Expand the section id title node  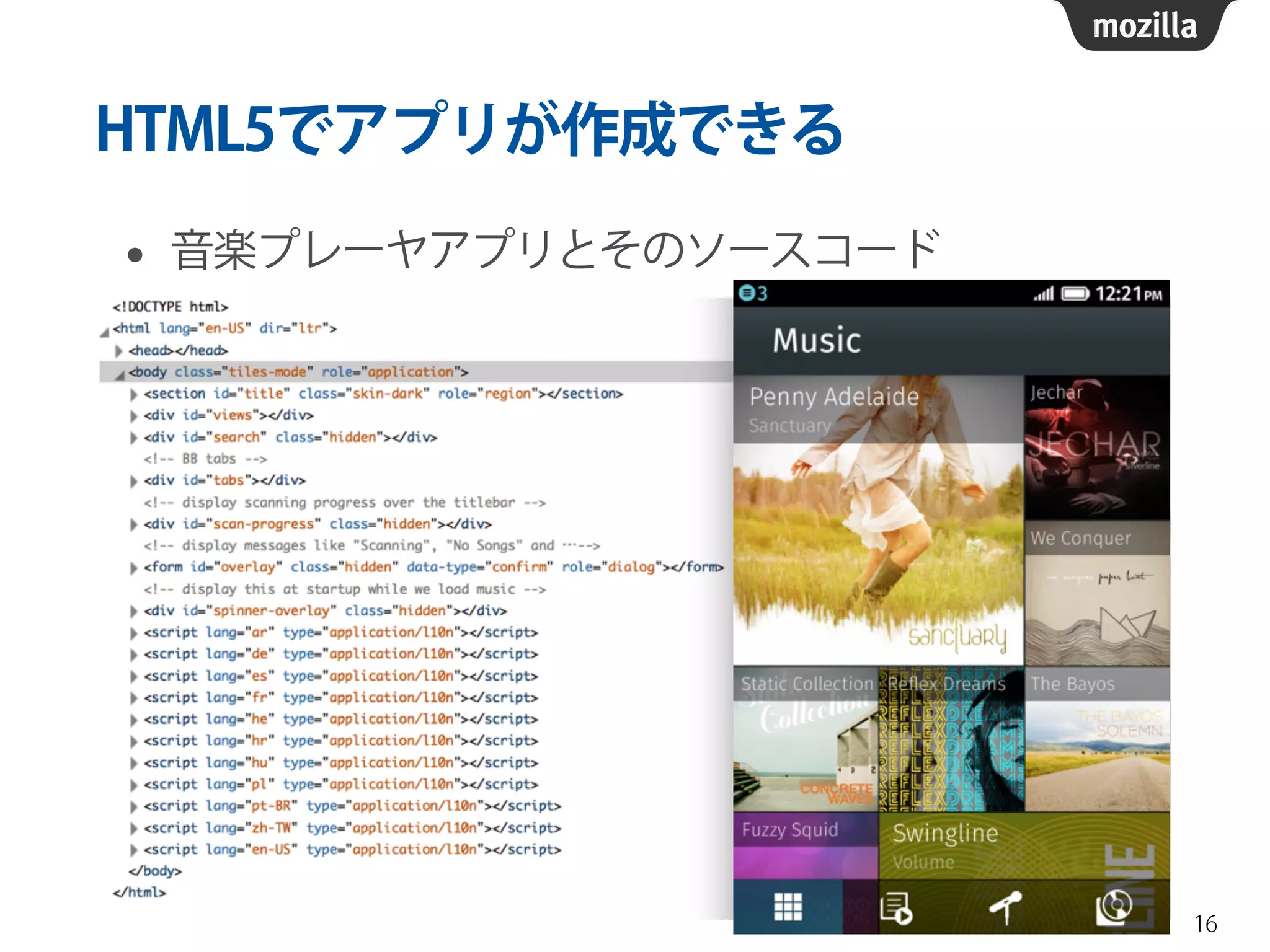pos(133,394)
